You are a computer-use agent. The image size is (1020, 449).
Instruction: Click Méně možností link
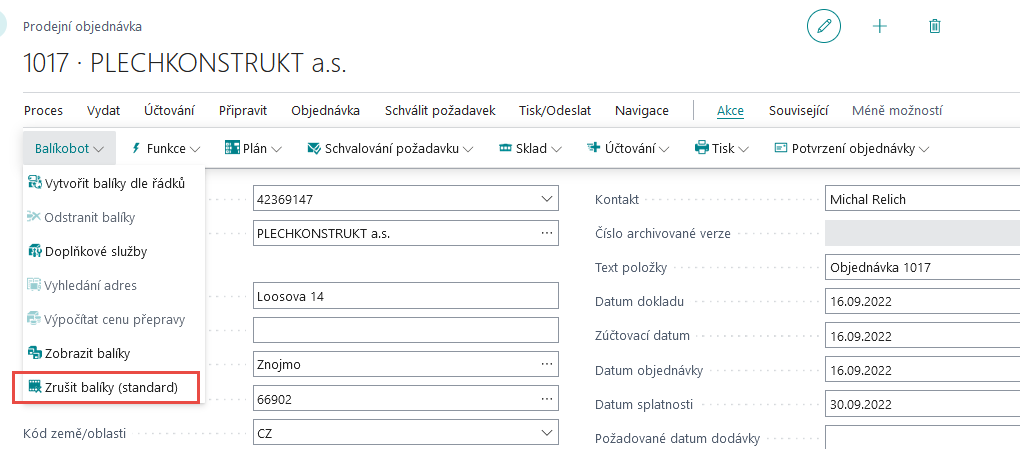coord(897,111)
